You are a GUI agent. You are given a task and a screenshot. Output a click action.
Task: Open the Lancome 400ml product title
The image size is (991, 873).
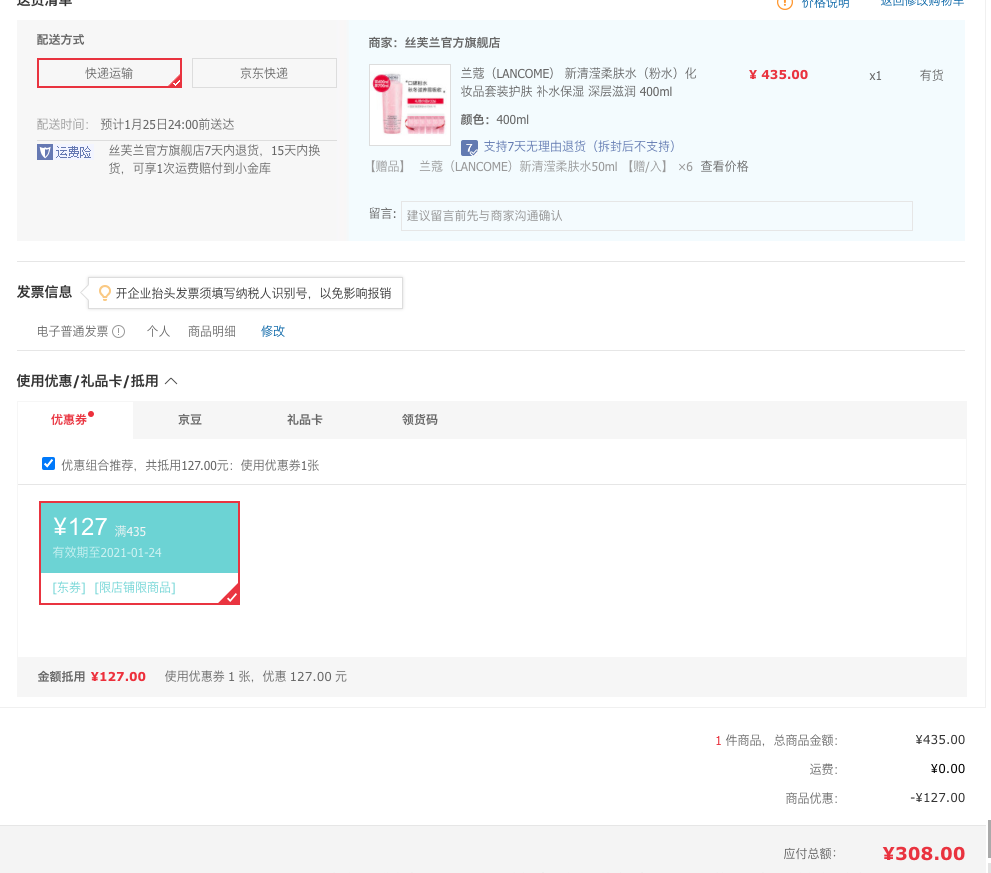coord(578,83)
